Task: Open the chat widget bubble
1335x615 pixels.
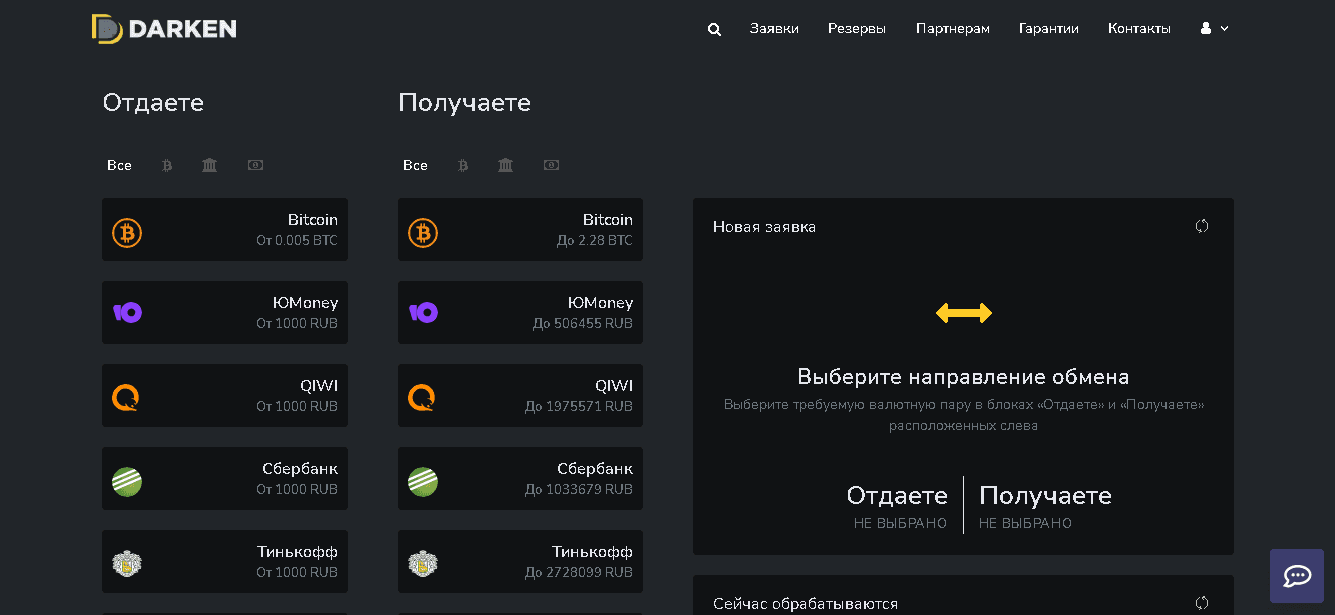Action: click(x=1296, y=576)
